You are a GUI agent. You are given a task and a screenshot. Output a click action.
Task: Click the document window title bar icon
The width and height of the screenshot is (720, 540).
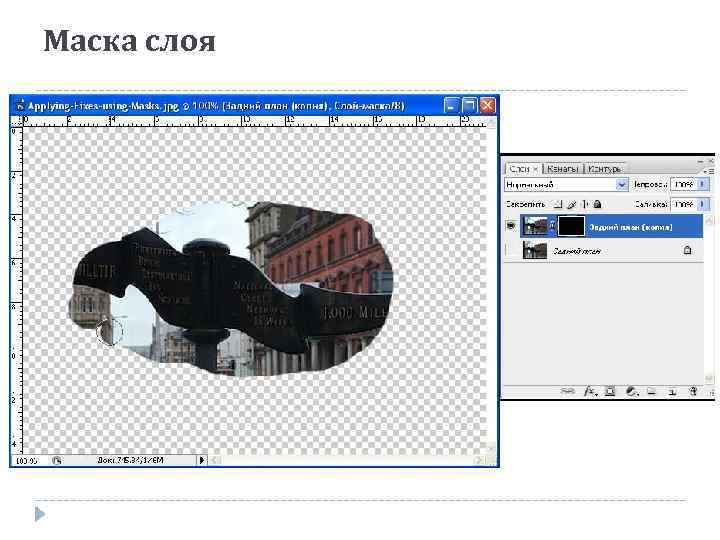click(19, 106)
